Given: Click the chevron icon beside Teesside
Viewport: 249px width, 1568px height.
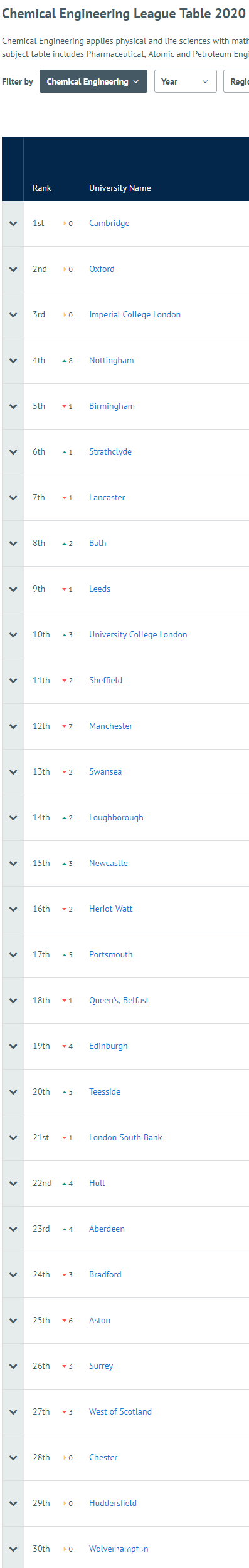Looking at the screenshot, I should pos(13,1092).
